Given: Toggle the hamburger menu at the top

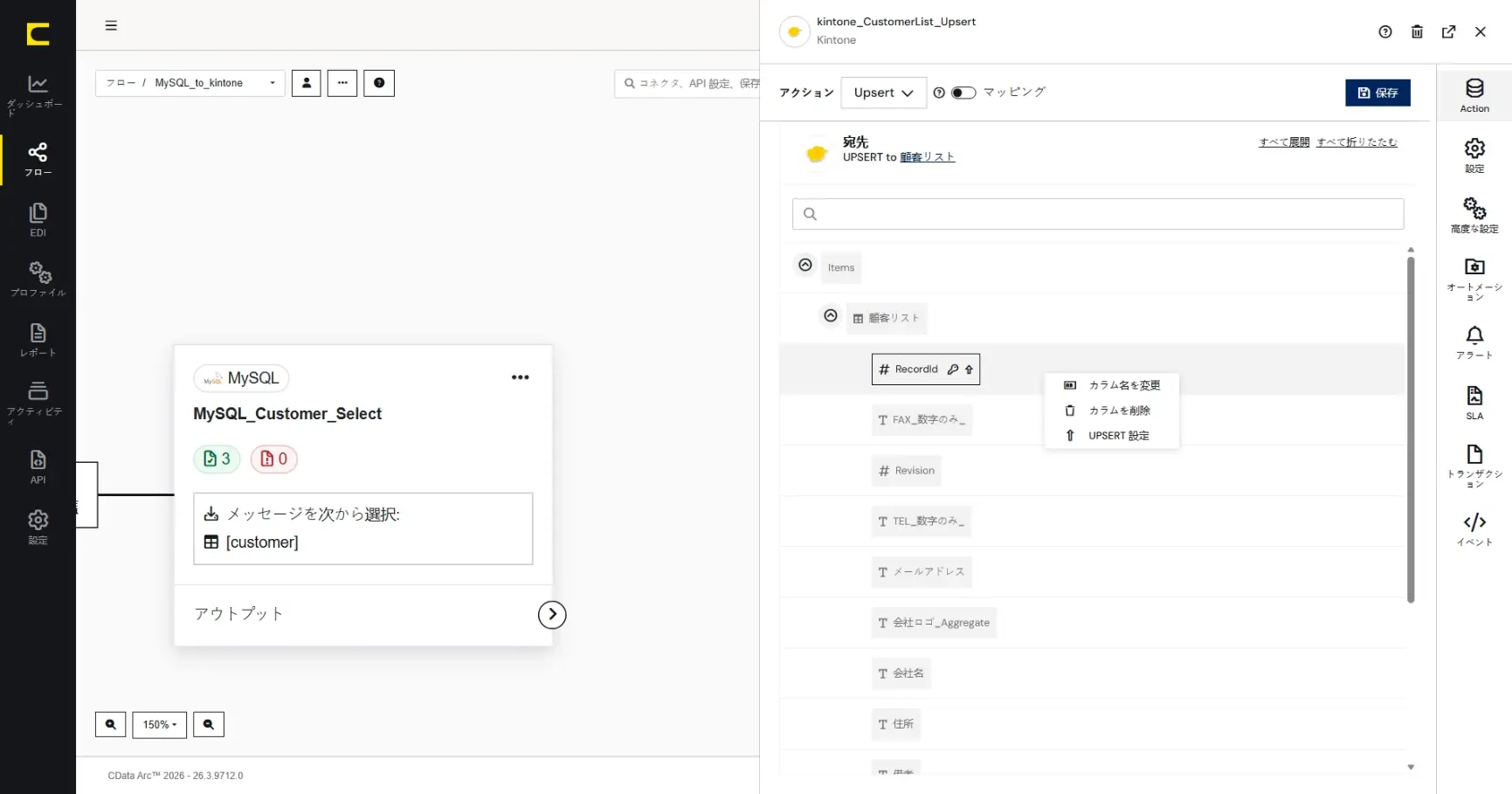Looking at the screenshot, I should pos(111,25).
